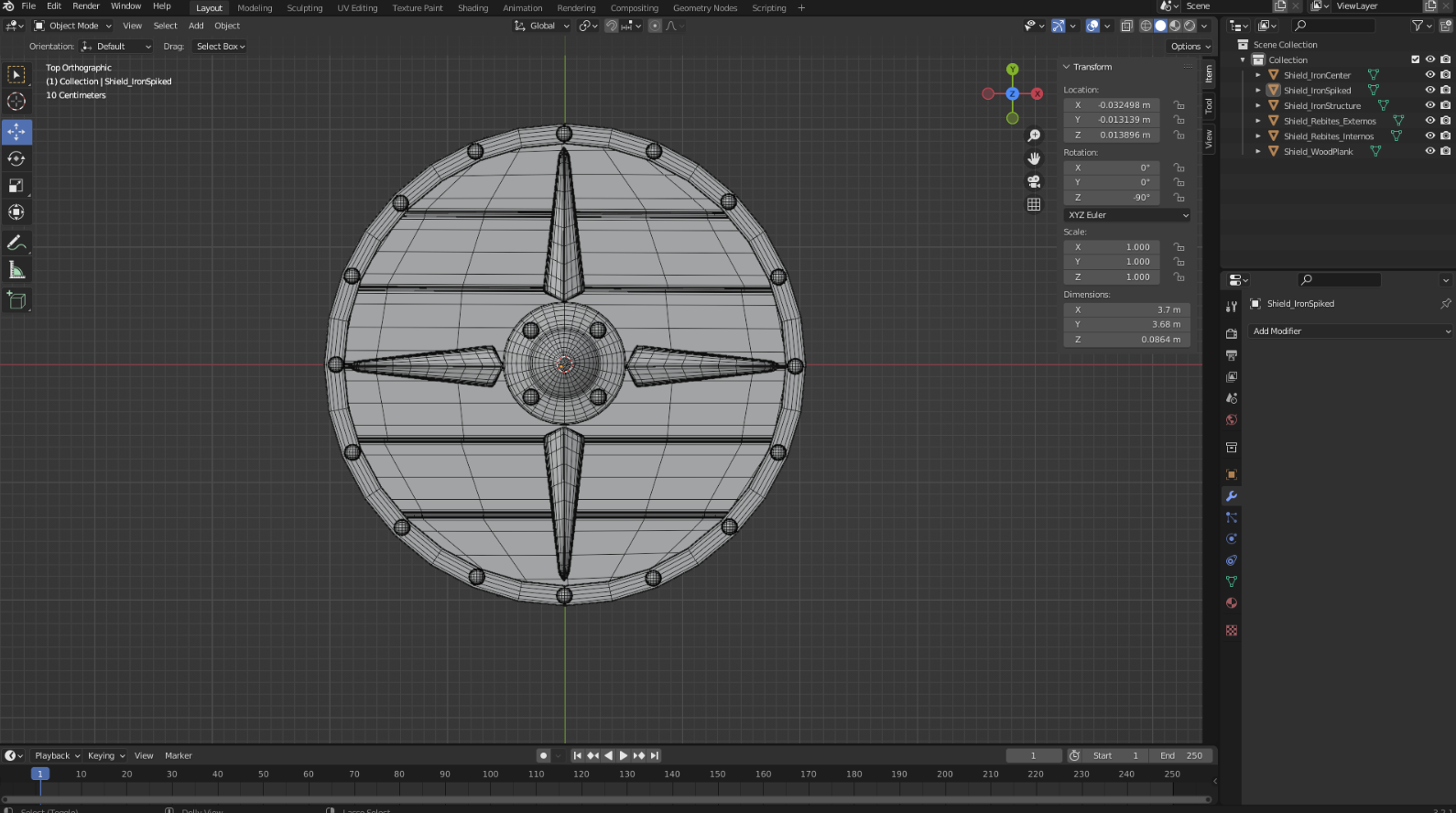Disable Shield_Rebites_Internos in renders
Screen dimensions: 1456x813
[1445, 135]
